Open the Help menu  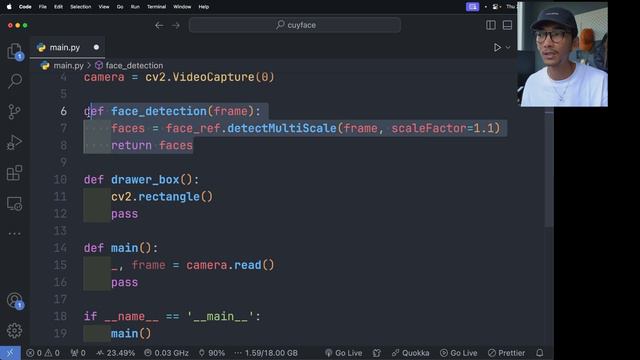point(204,7)
